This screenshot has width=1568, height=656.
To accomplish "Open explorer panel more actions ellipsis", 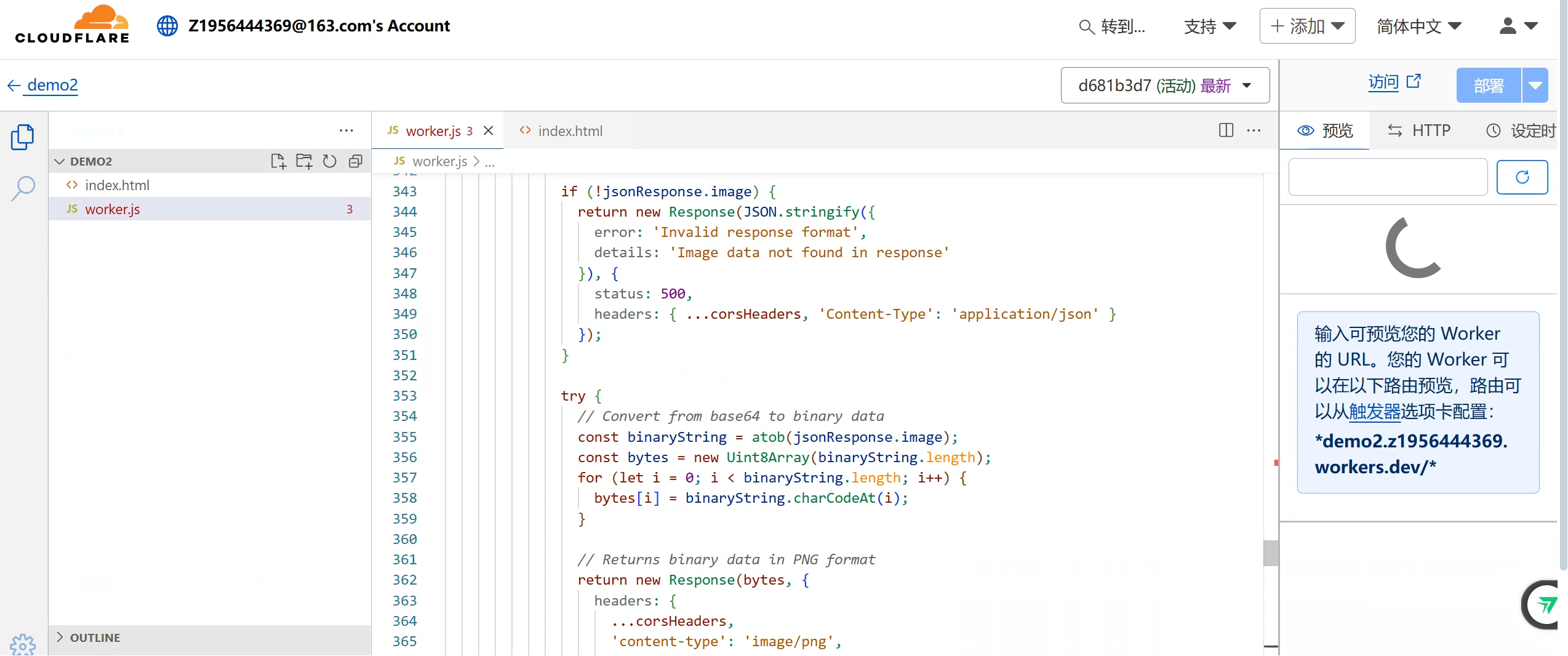I will 346,130.
